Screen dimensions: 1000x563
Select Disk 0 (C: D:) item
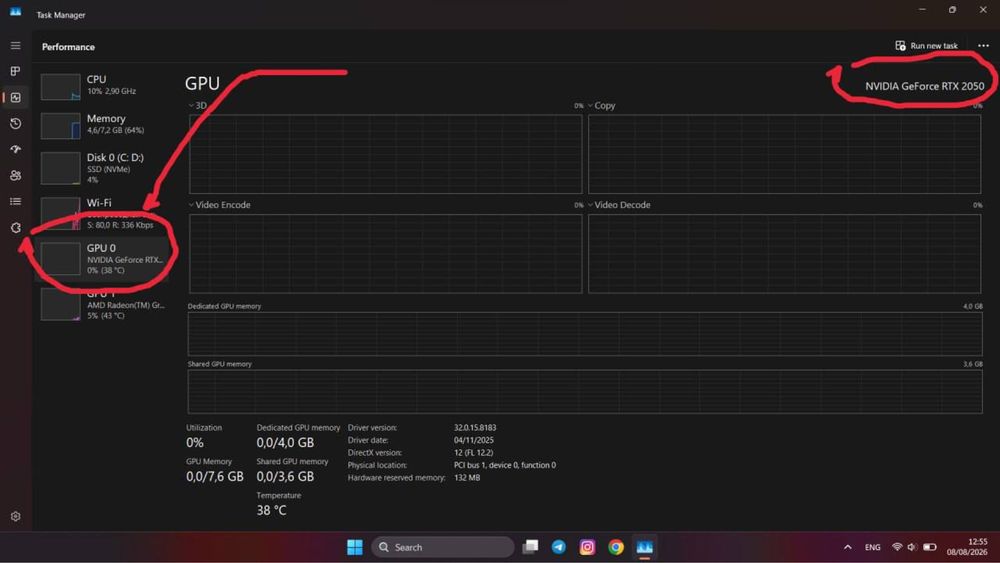pos(103,168)
